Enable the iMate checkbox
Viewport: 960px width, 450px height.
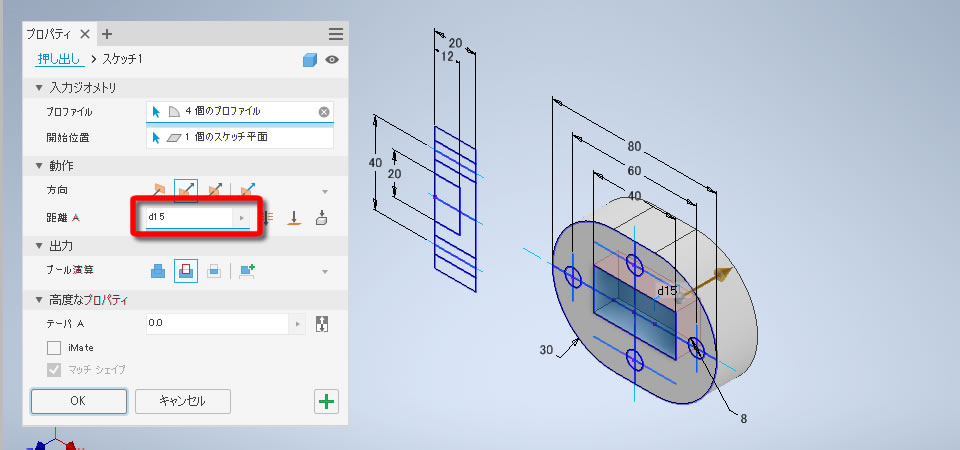click(x=54, y=348)
